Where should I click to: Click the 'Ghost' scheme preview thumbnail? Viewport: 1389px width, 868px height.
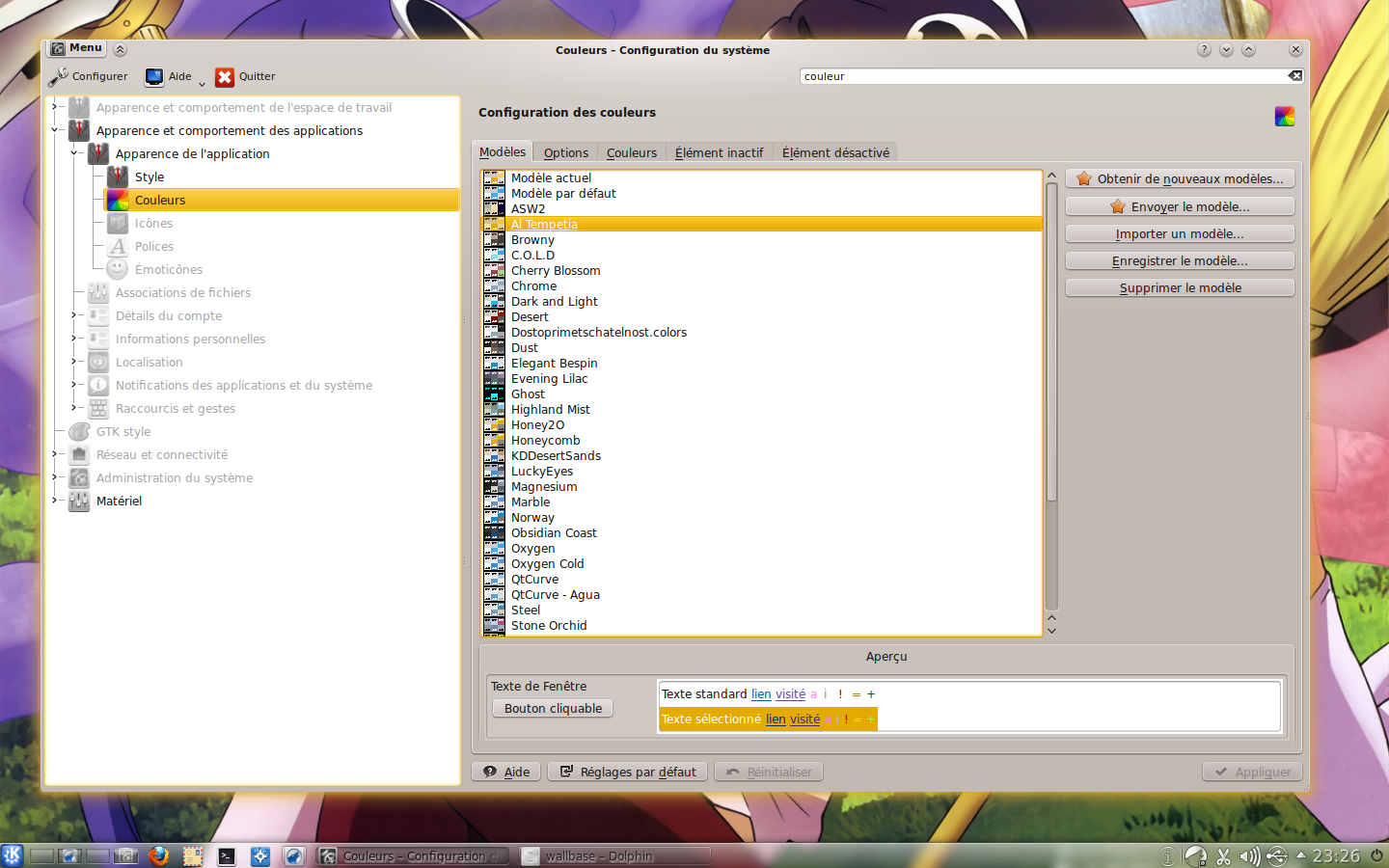tap(494, 393)
